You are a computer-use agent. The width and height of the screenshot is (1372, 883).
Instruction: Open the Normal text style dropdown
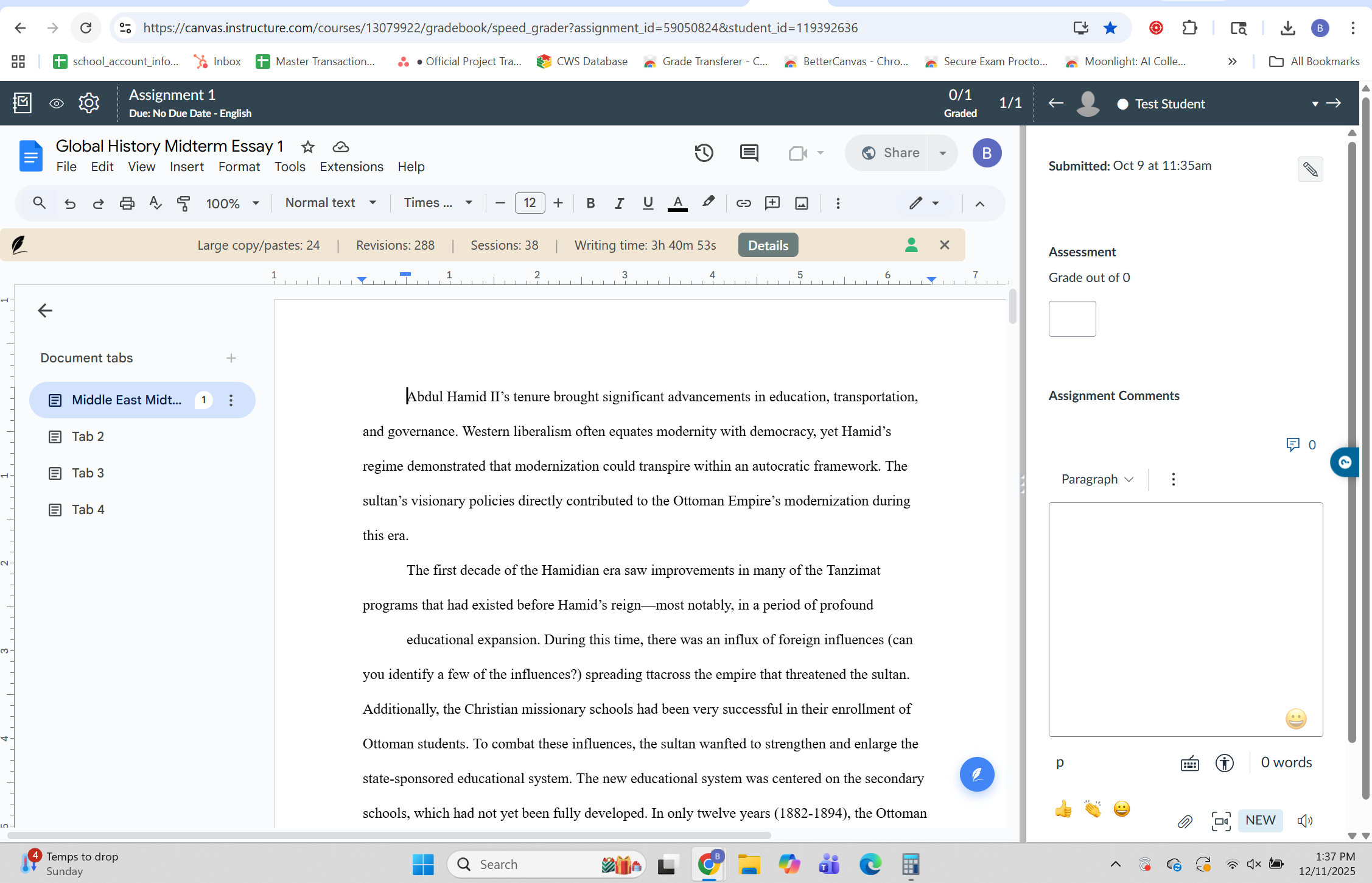pyautogui.click(x=330, y=203)
